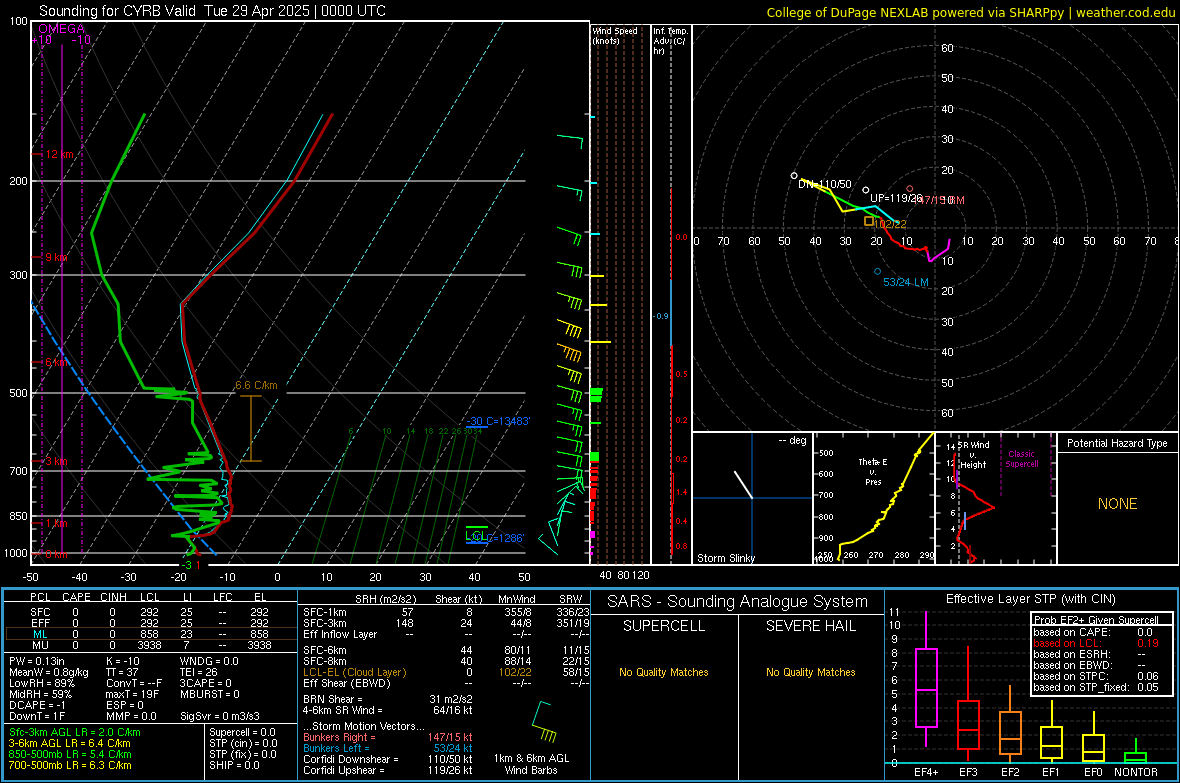Click the College of DuPage NEXLAB credit text
The width and height of the screenshot is (1180, 783).
click(x=970, y=13)
